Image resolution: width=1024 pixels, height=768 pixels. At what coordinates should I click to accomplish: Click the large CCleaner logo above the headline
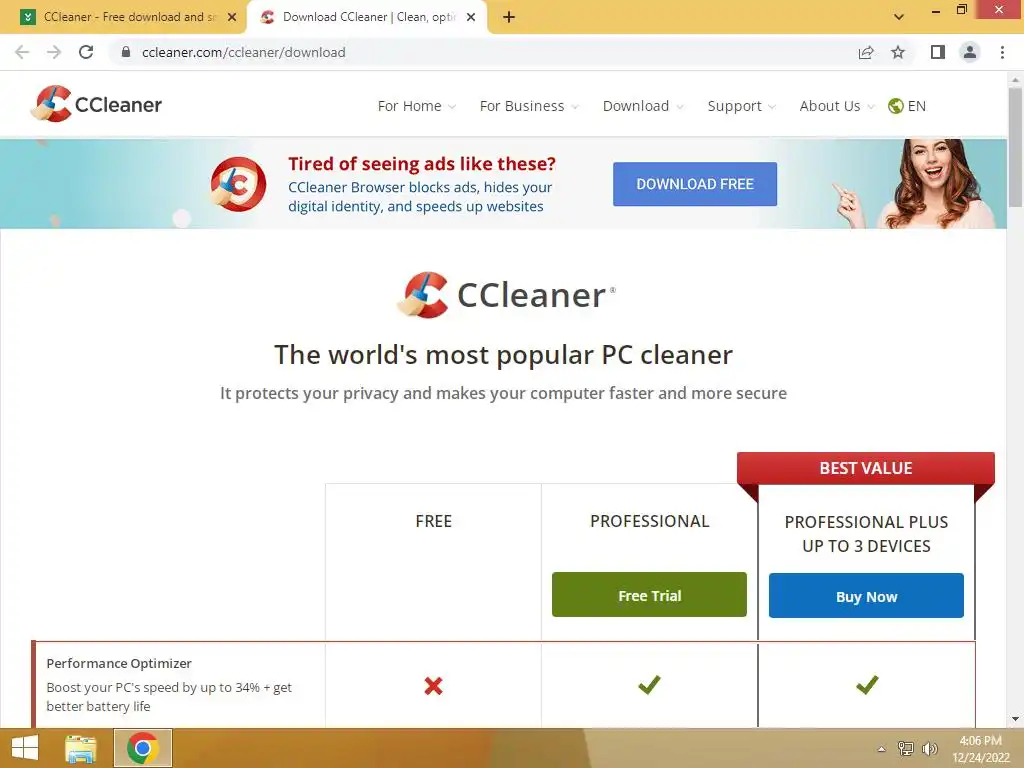(x=506, y=295)
